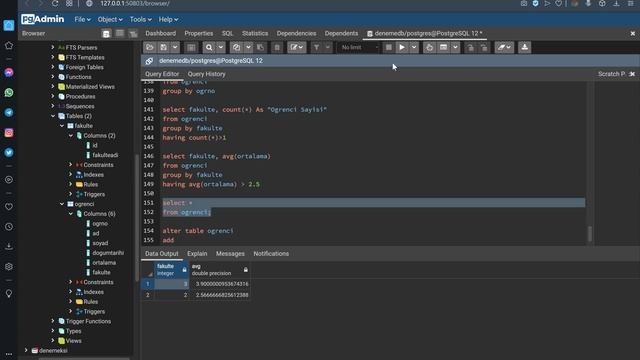640x360 pixels.
Task: Click the Commit transaction icon
Action: tap(470, 48)
